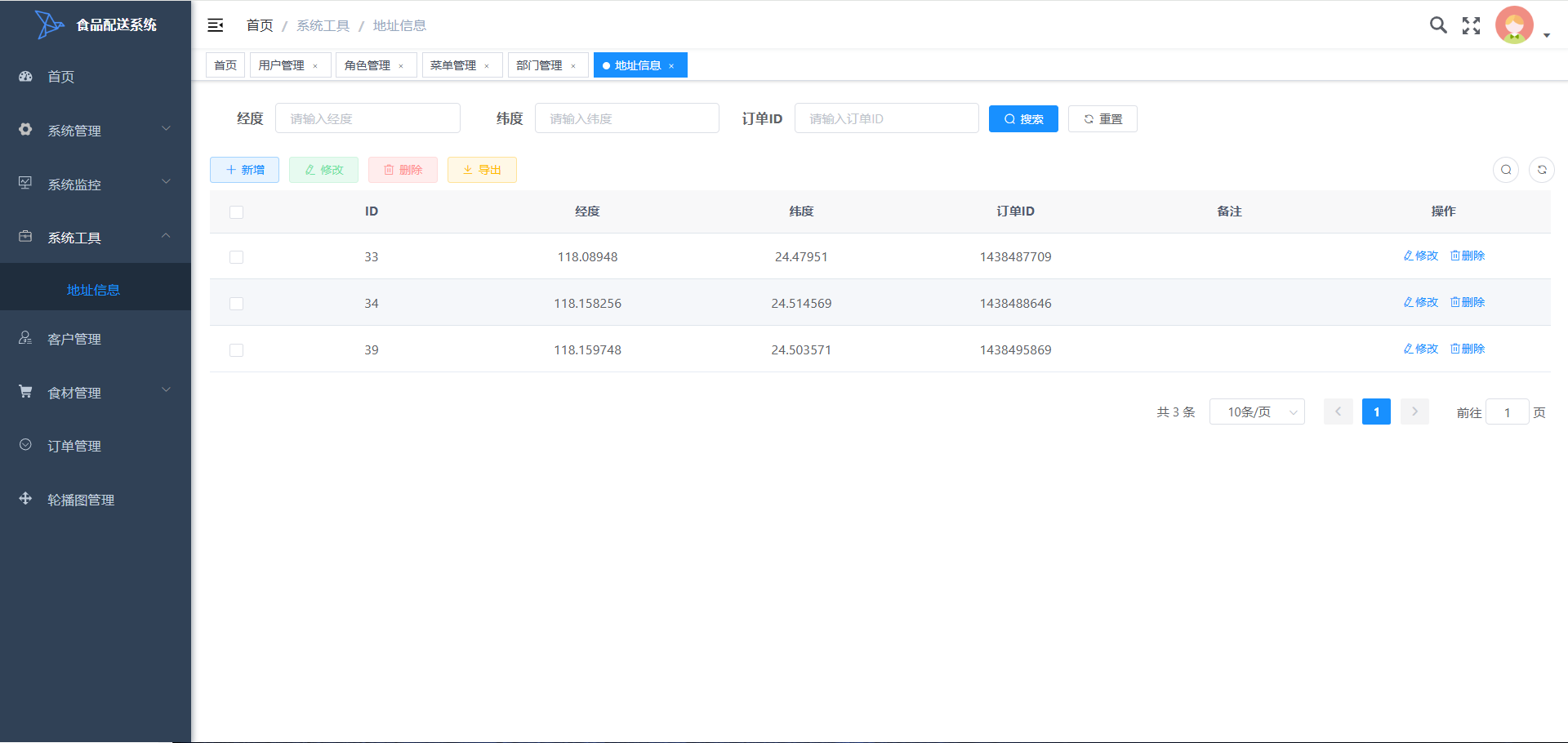Switch to the 部门管理 tab
This screenshot has height=743, width=1568.
pyautogui.click(x=539, y=65)
